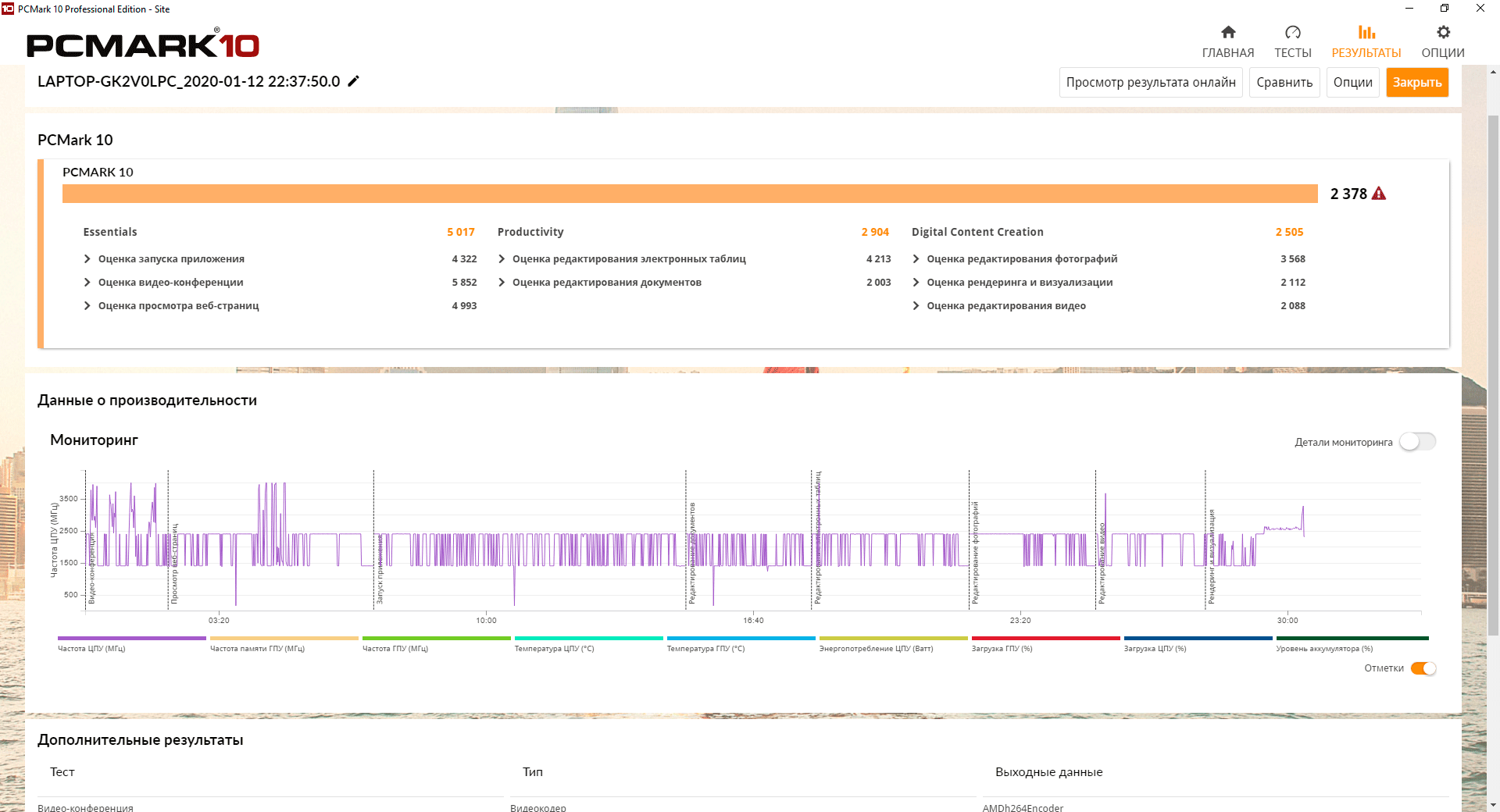Click the red Загрузка ГПУ legend swatch
This screenshot has width=1500, height=812.
[x=1045, y=639]
